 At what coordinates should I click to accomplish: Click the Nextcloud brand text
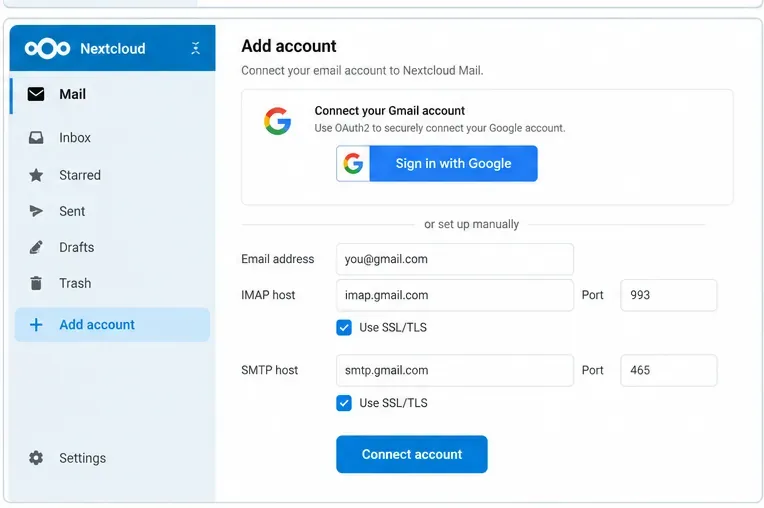(113, 49)
